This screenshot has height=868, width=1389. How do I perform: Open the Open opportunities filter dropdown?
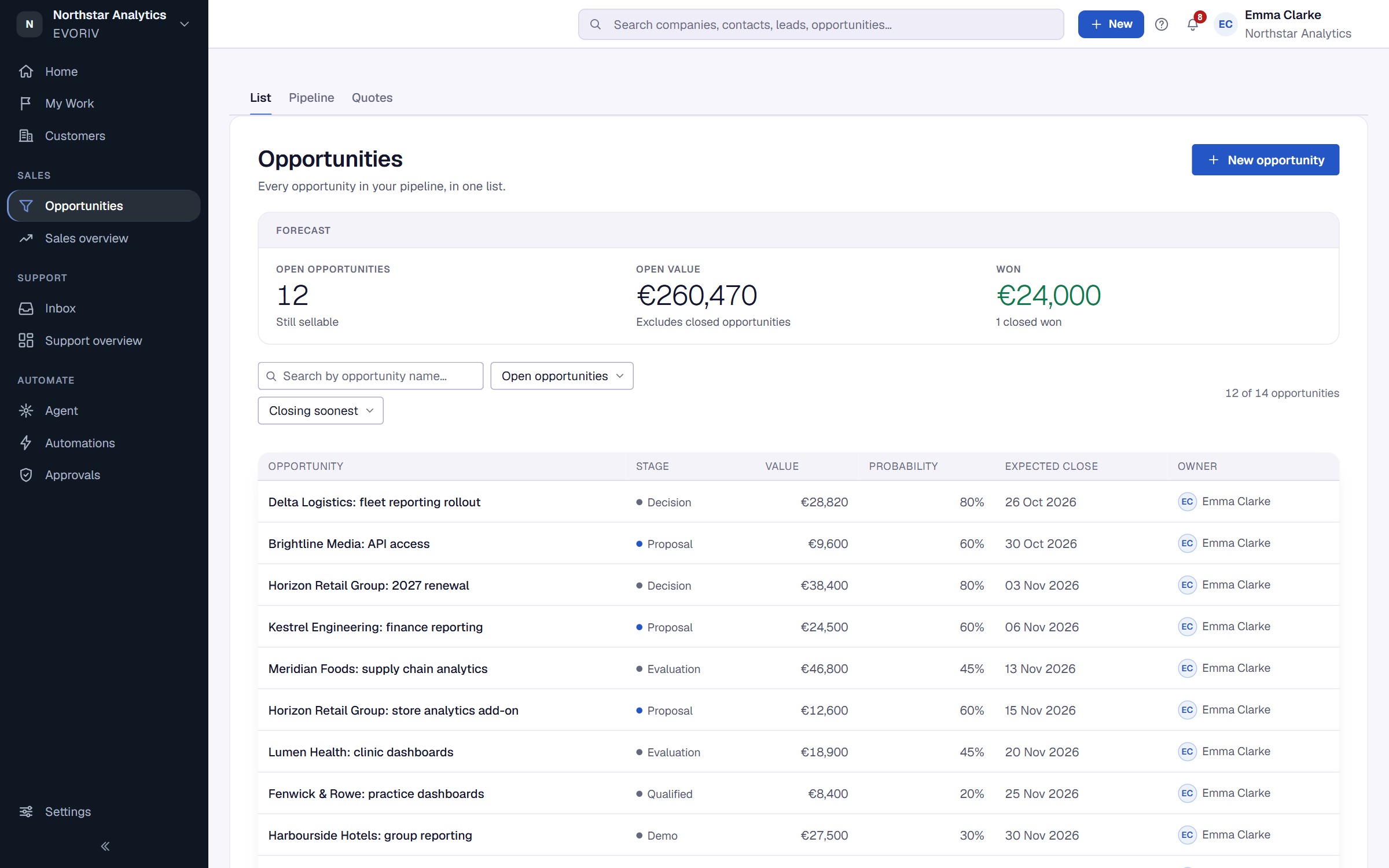click(x=561, y=376)
